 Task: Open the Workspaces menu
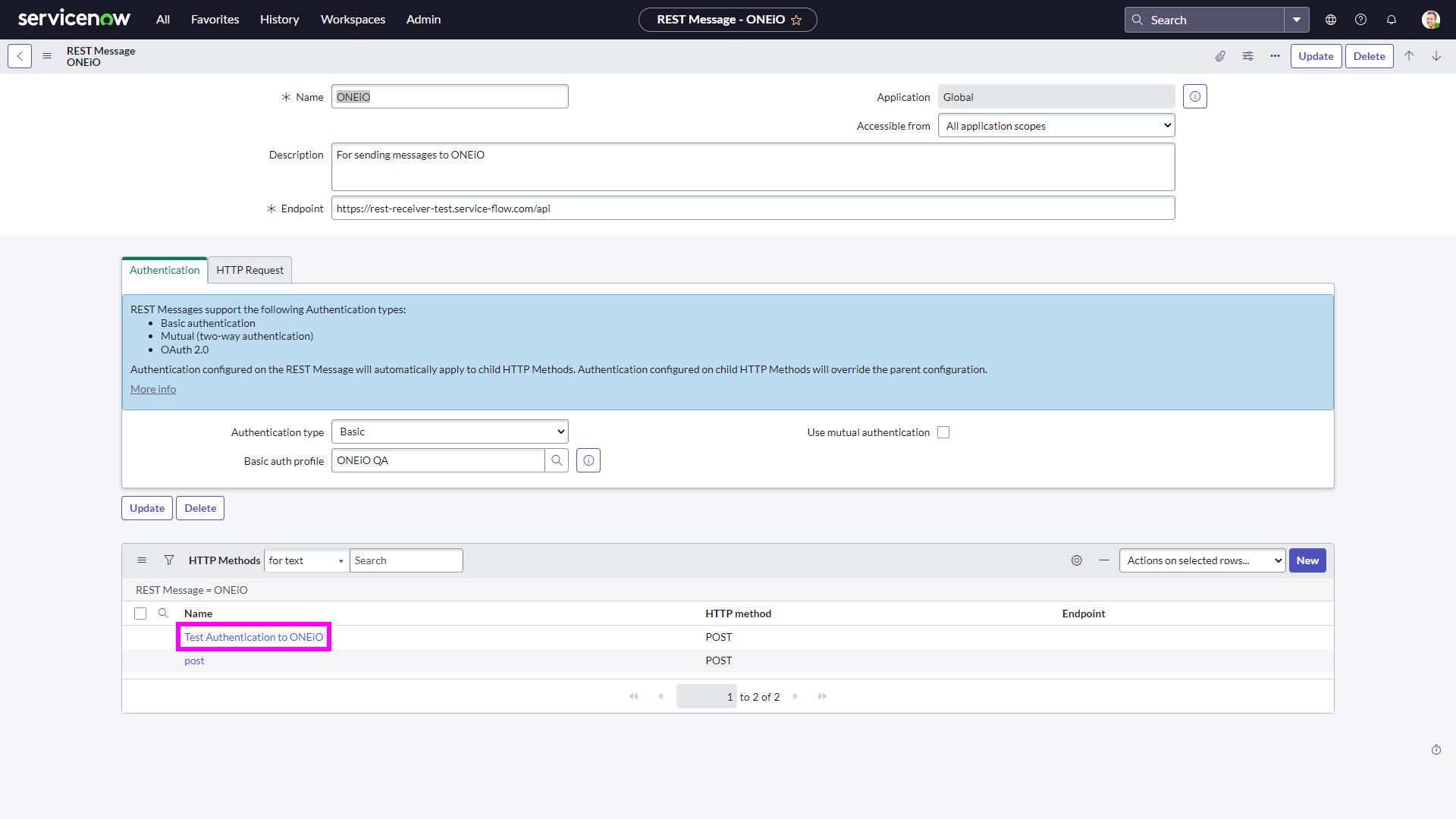pos(353,20)
